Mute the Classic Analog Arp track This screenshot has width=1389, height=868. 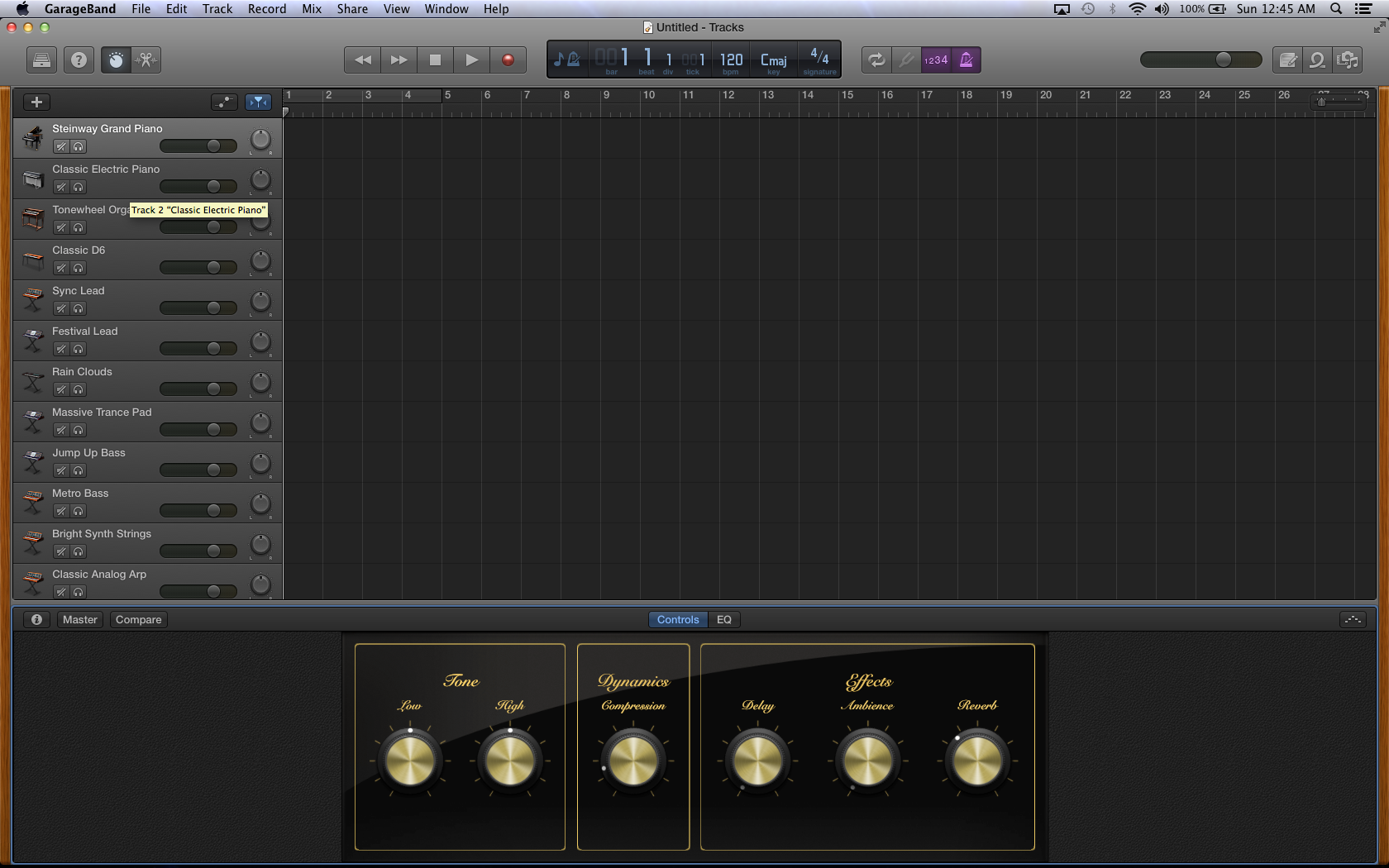point(61,592)
